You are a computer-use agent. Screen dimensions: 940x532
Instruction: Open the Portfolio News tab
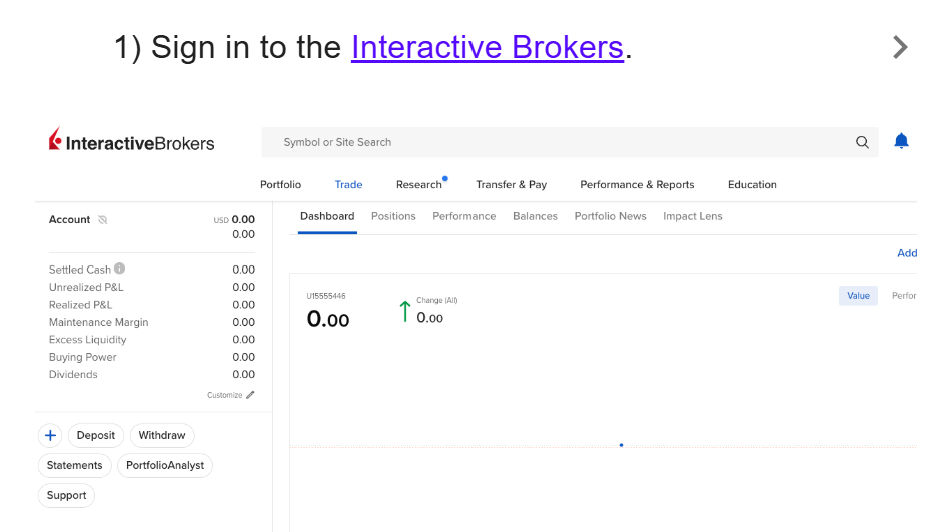click(610, 217)
